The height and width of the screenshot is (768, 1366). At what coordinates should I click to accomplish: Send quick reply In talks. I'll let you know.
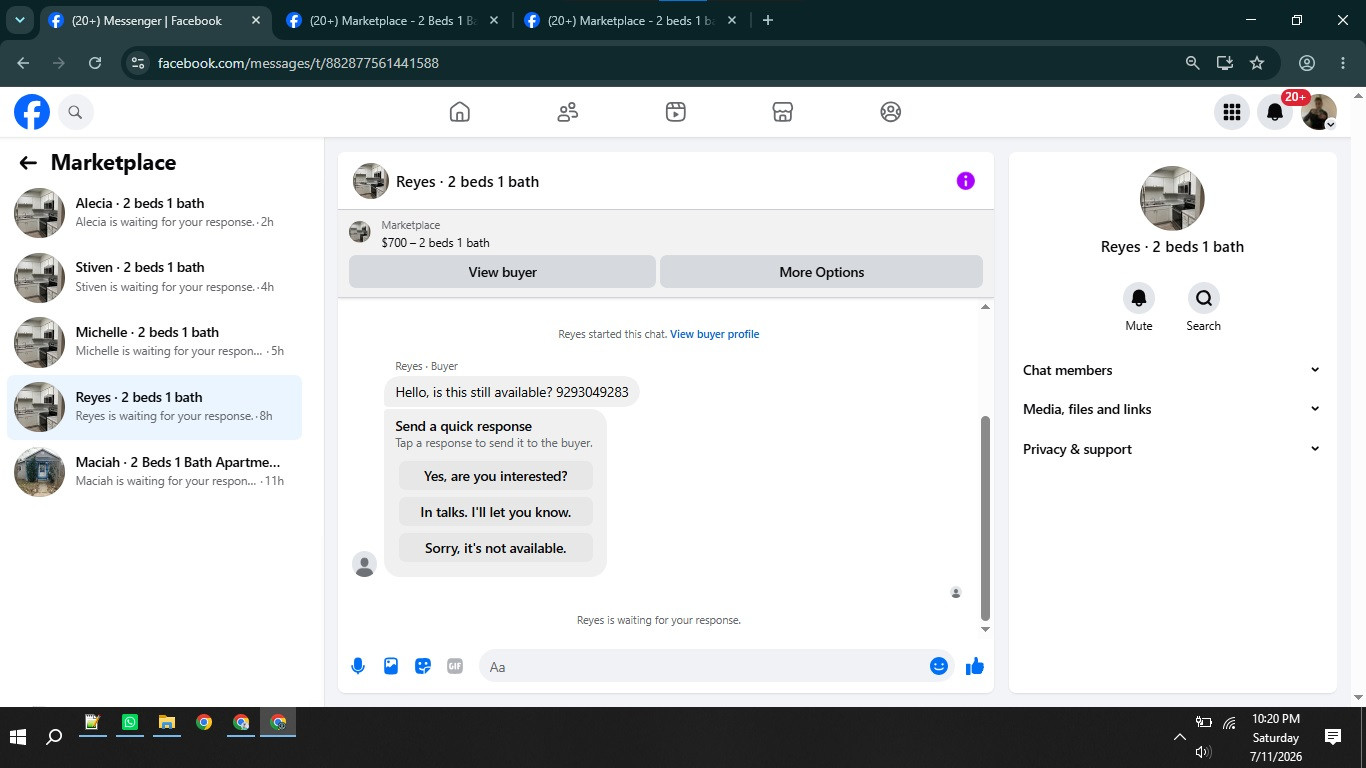[496, 512]
